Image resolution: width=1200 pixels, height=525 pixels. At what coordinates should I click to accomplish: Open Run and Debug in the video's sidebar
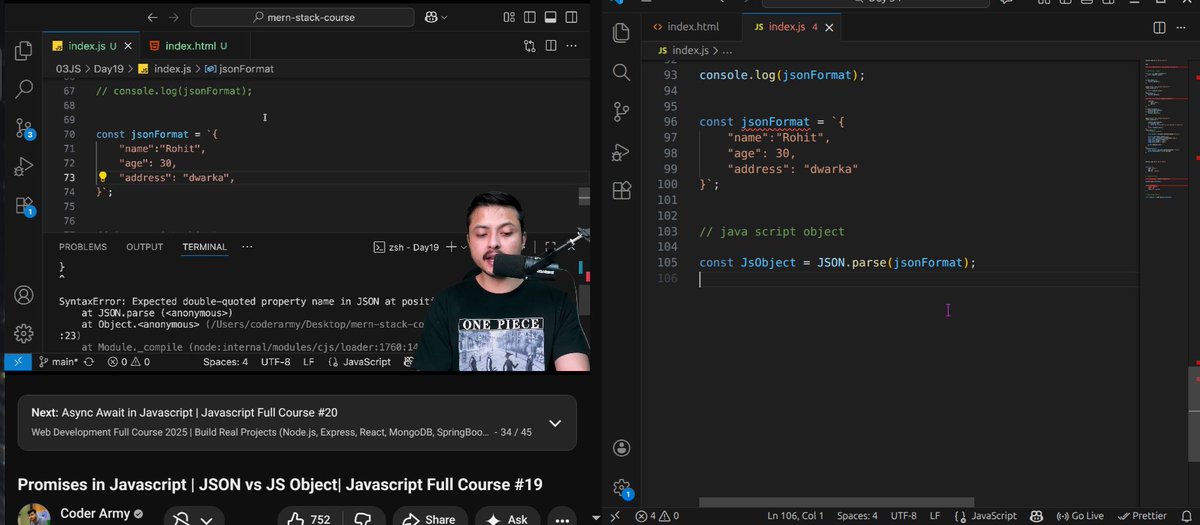(25, 167)
